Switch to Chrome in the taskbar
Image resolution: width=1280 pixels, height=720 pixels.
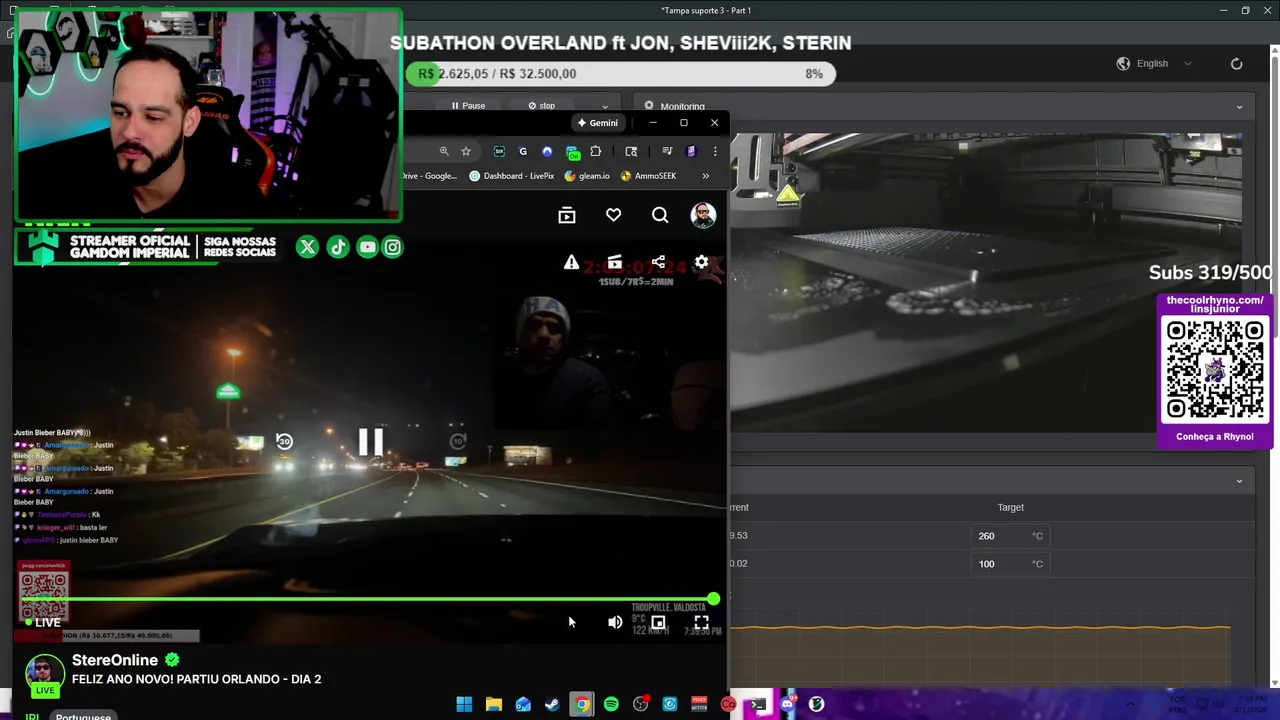pos(581,704)
